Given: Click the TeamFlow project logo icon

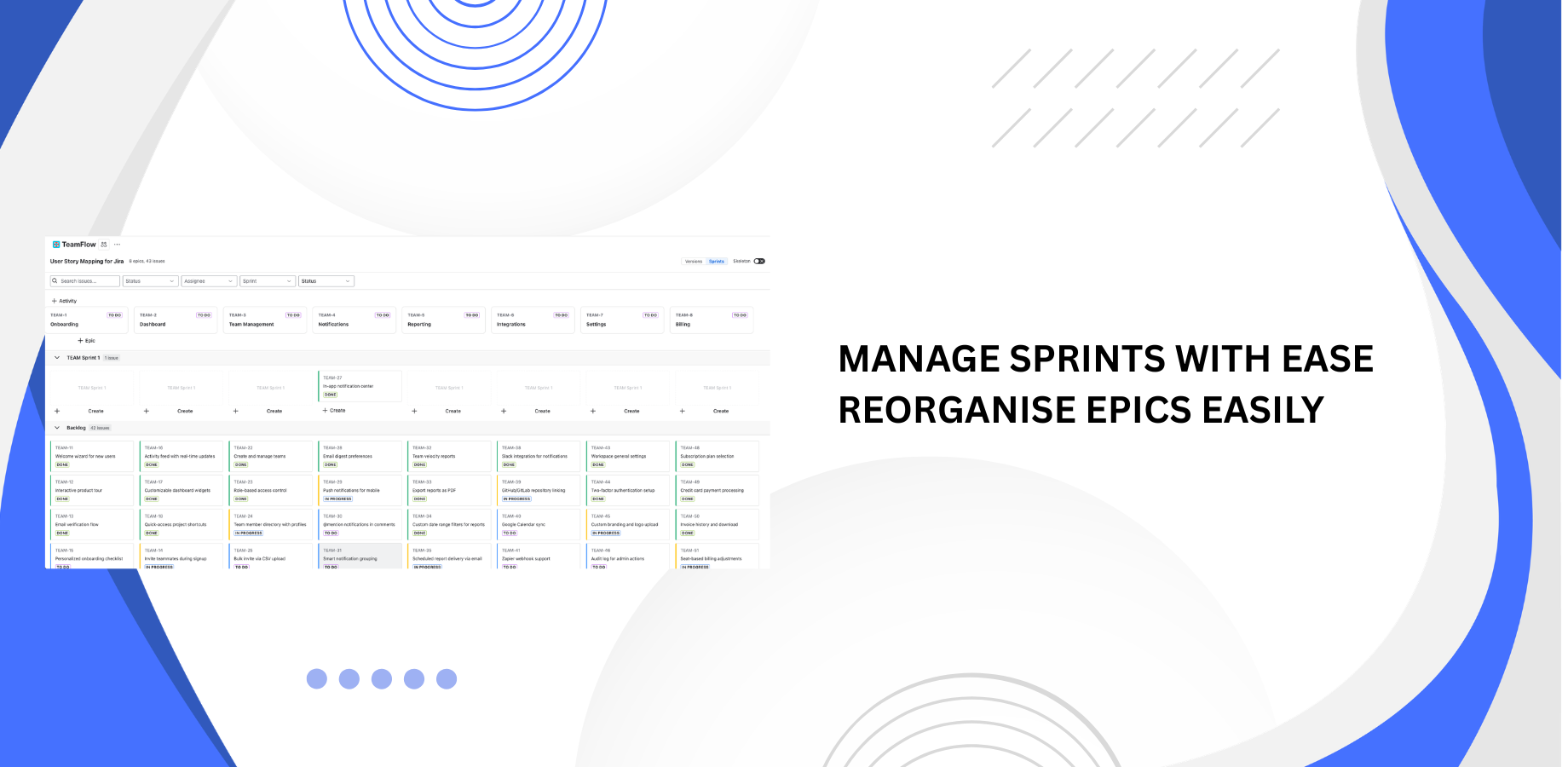Looking at the screenshot, I should click(56, 245).
